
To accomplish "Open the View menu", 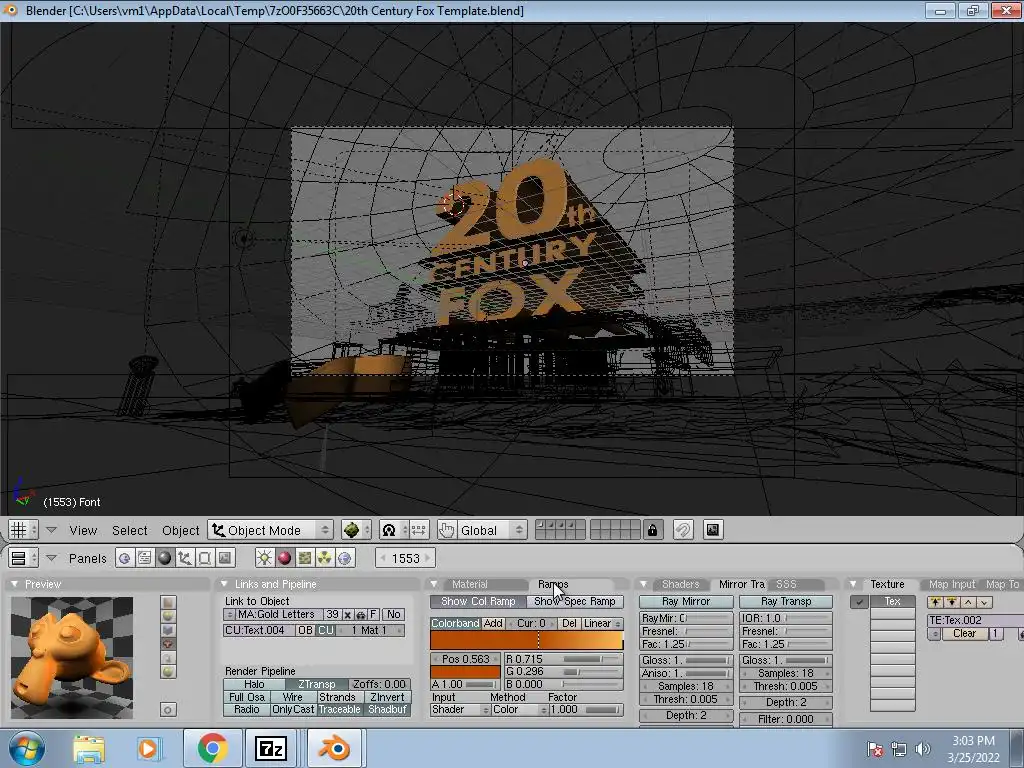I will (83, 530).
